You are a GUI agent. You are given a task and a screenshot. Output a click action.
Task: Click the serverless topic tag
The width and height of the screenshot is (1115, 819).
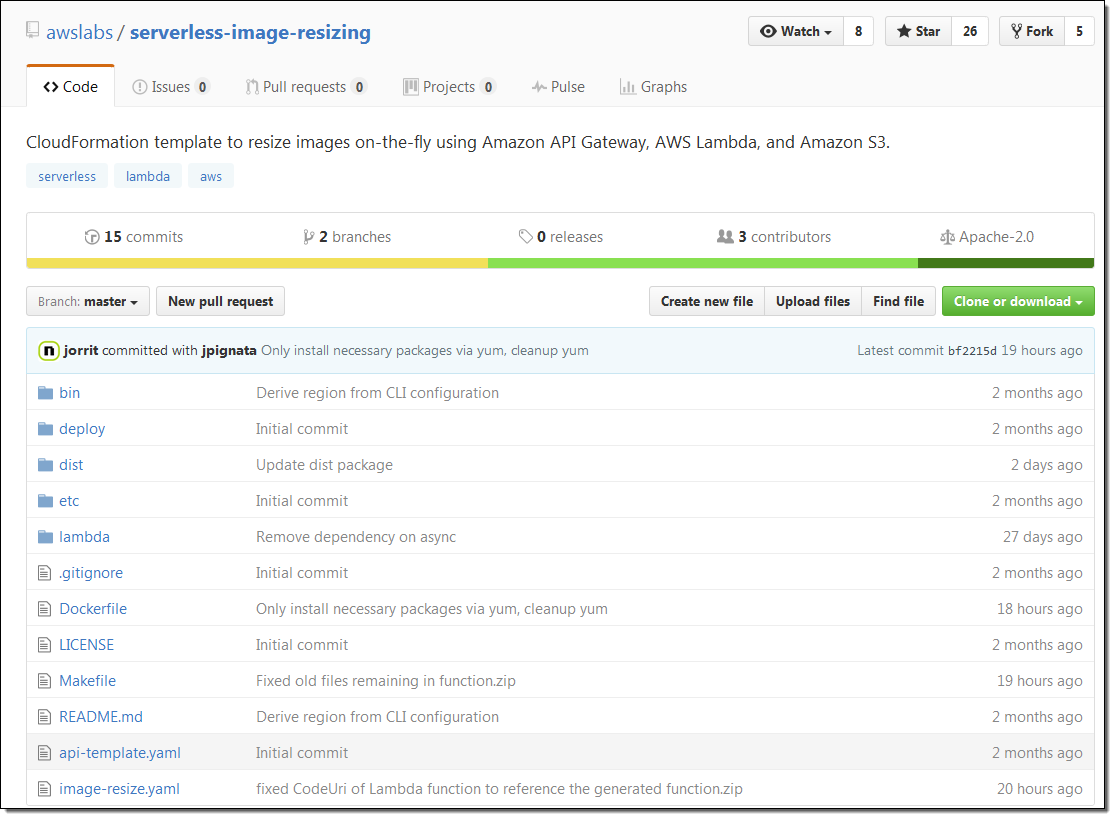[x=67, y=176]
